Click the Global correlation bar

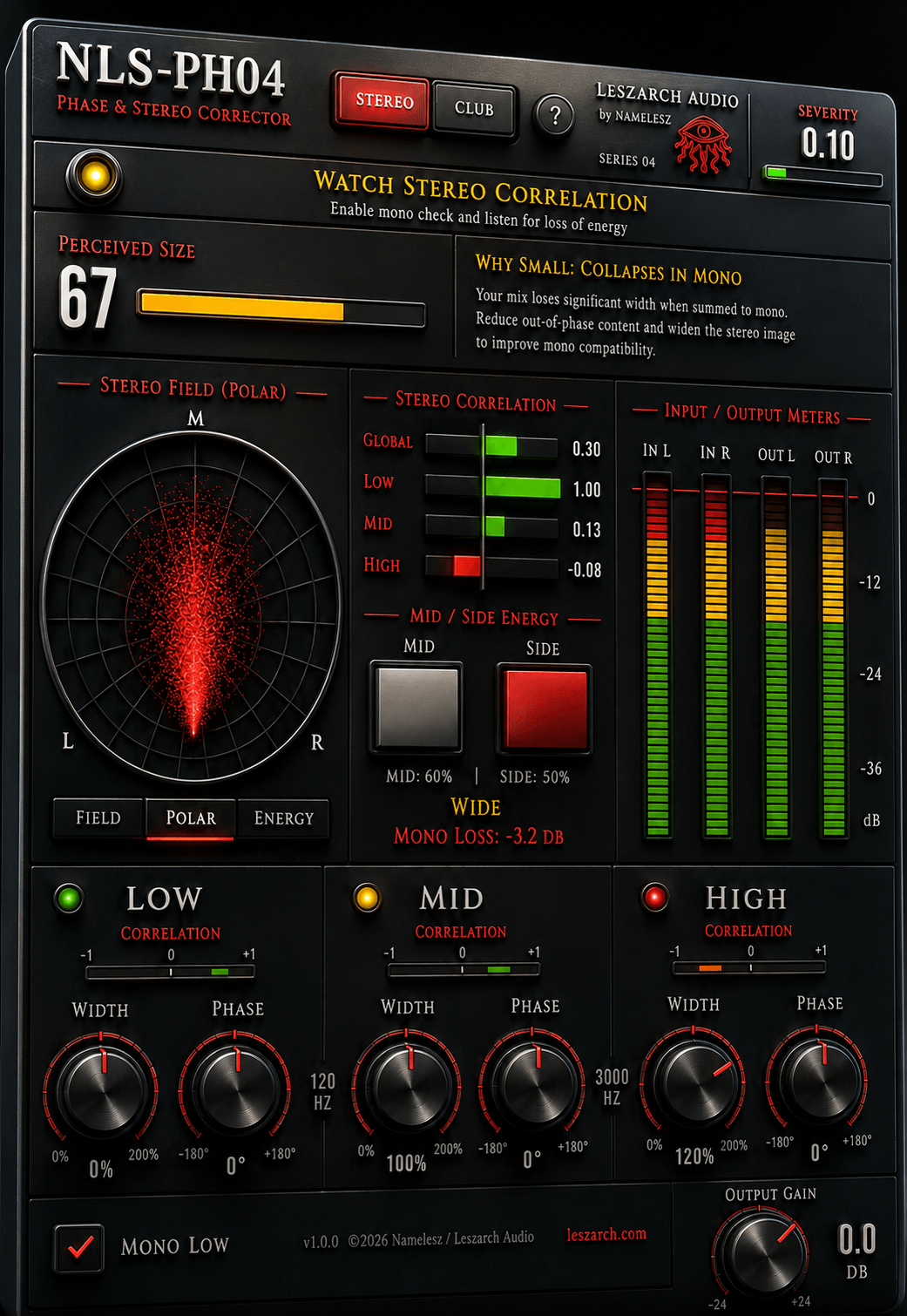pos(492,446)
